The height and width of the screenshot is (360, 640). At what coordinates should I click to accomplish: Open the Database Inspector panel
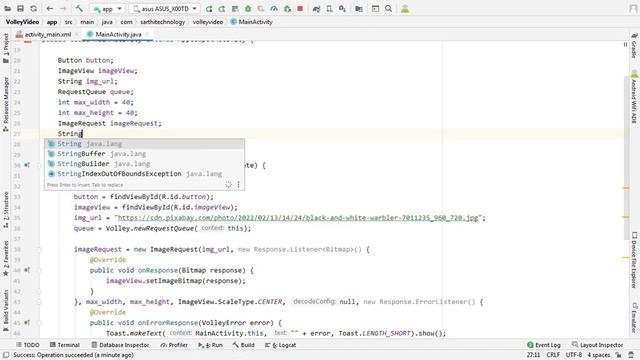pyautogui.click(x=120, y=345)
